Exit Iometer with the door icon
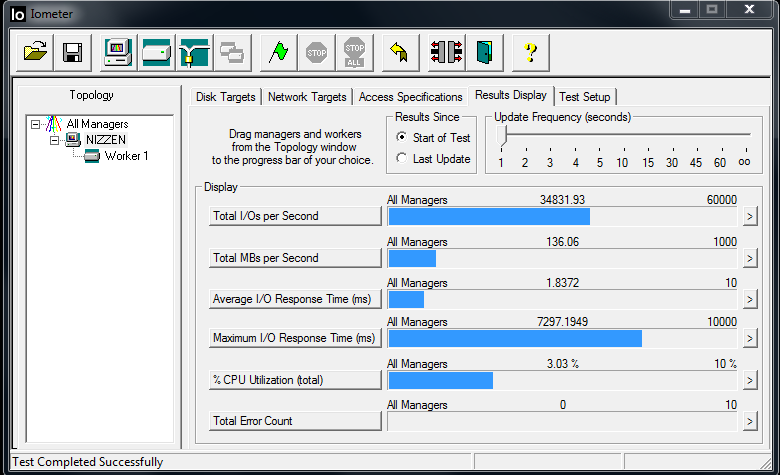The height and width of the screenshot is (475, 780). coord(485,53)
